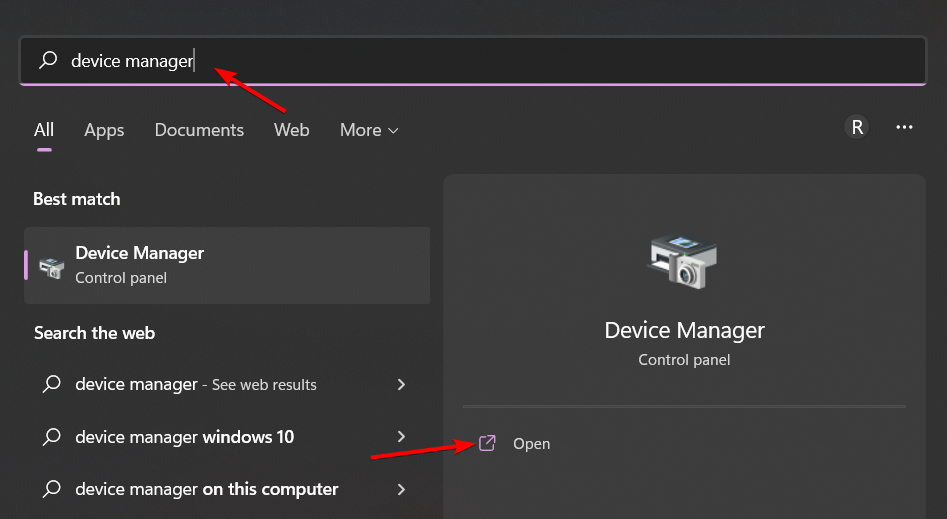Click the search magnifier icon in search box
The width and height of the screenshot is (947, 519).
(48, 60)
